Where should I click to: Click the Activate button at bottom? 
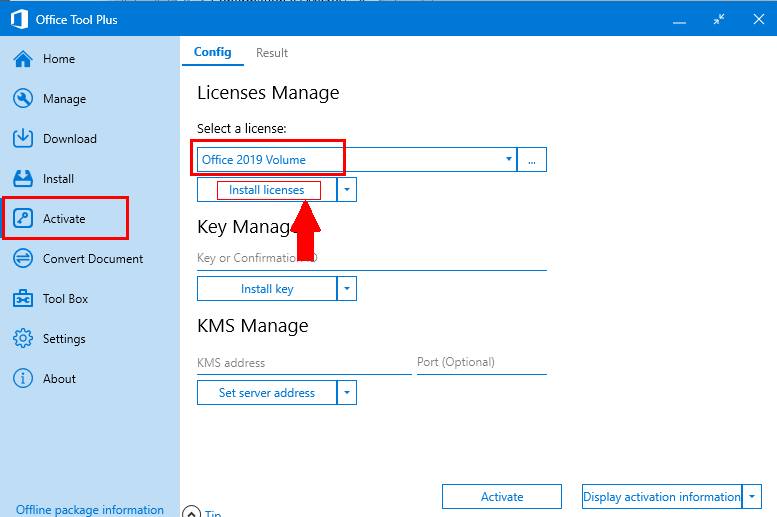(501, 497)
